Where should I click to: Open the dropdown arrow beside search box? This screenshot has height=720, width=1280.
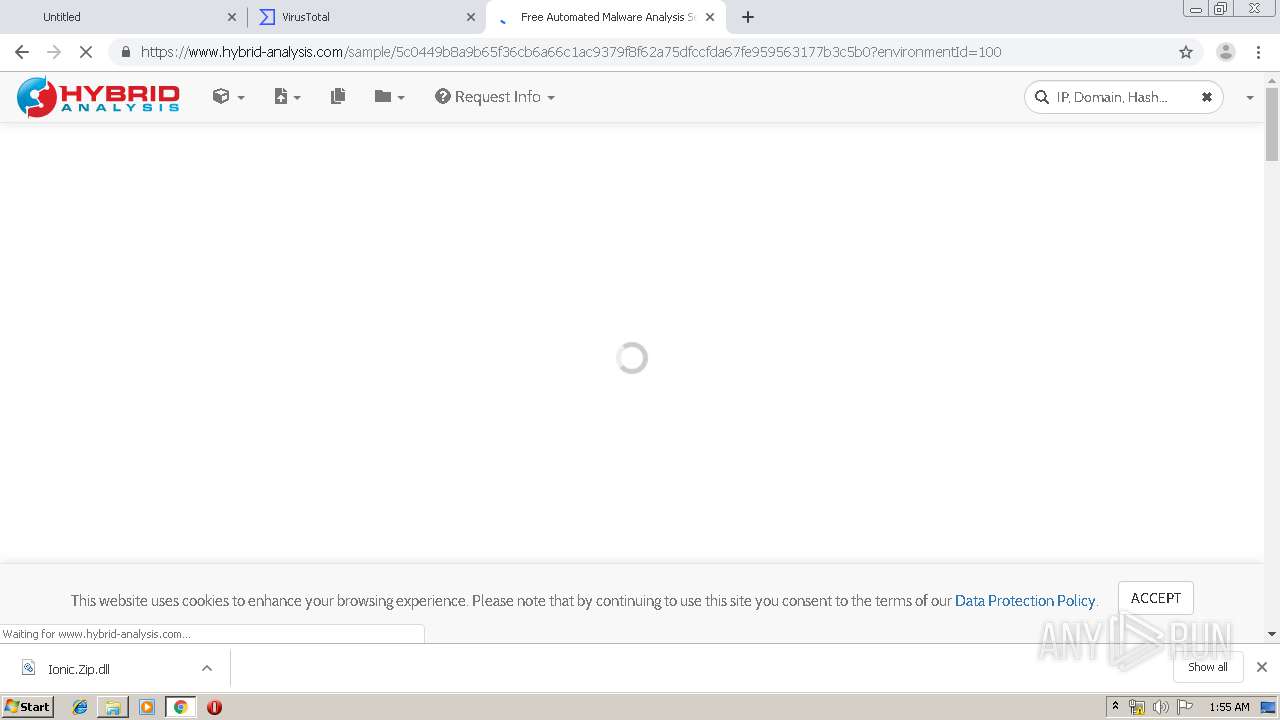pos(1249,97)
